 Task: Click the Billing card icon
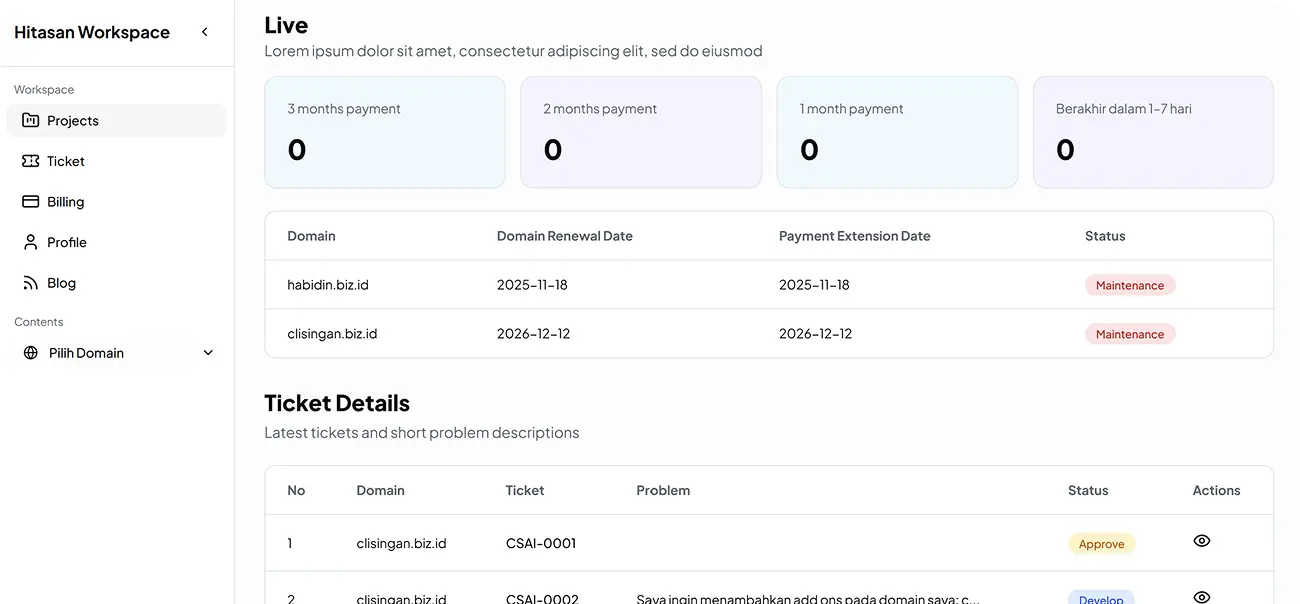30,201
